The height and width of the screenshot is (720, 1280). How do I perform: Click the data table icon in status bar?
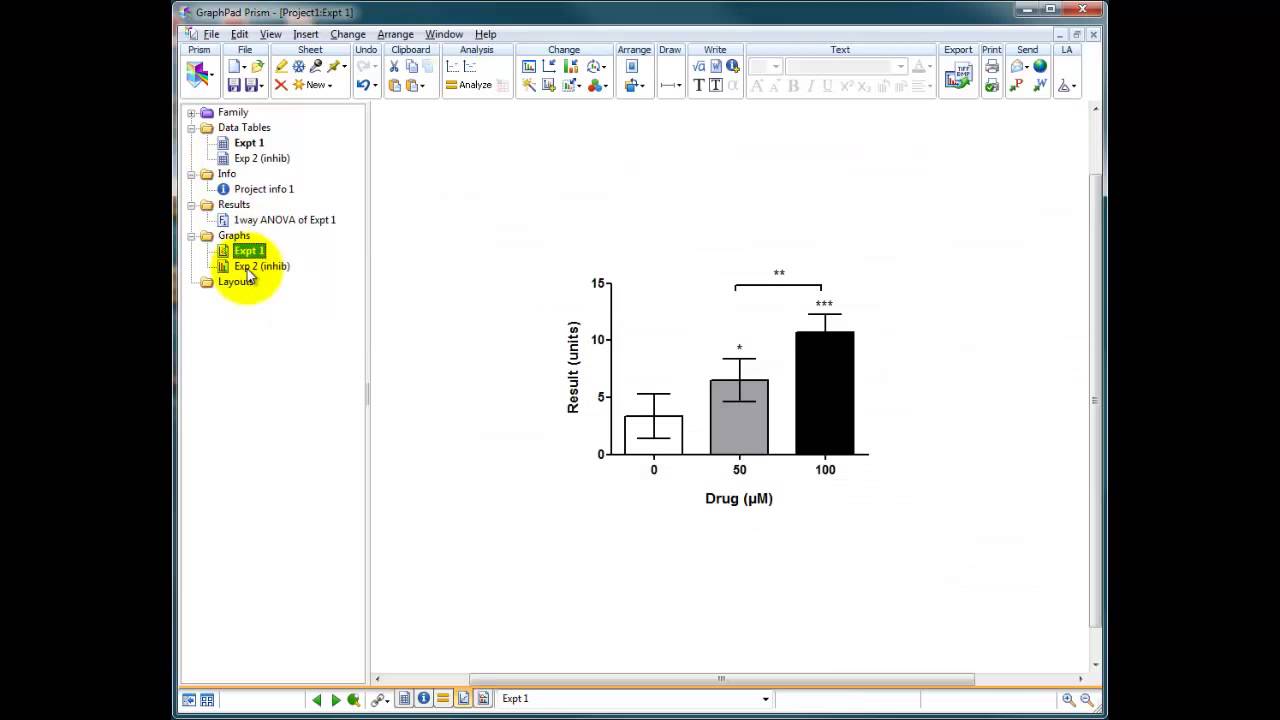(405, 699)
